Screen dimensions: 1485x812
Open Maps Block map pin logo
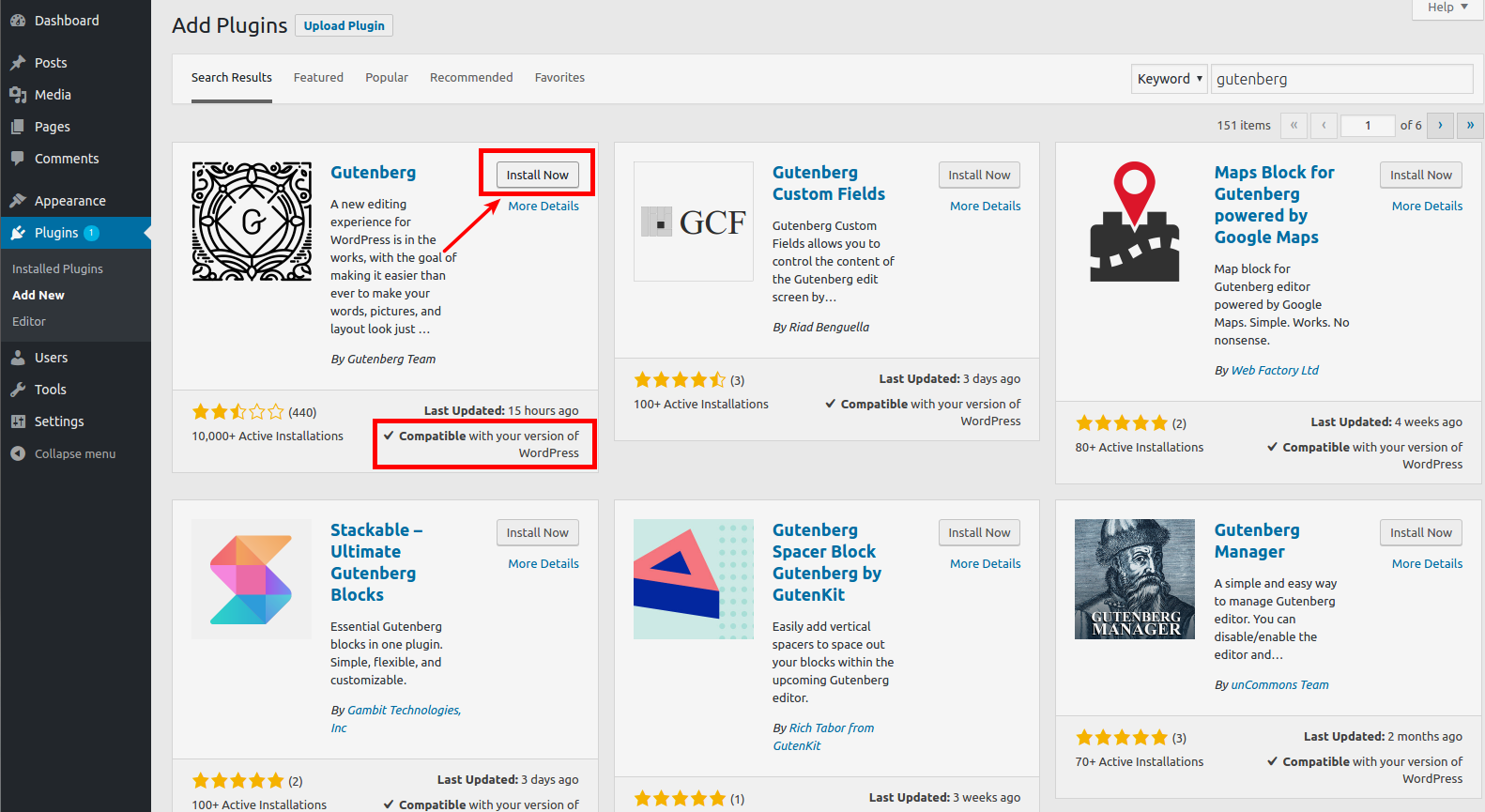pos(1135,222)
